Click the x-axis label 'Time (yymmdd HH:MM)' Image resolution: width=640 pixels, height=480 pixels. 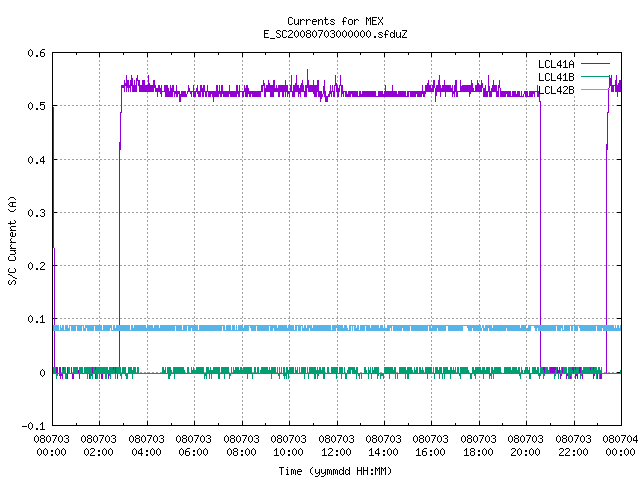pyautogui.click(x=335, y=471)
